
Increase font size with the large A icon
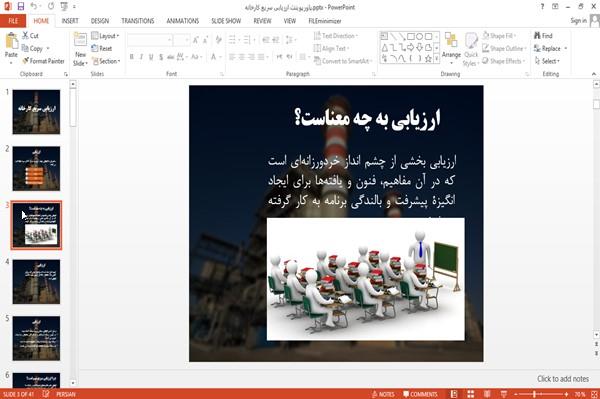(196, 40)
